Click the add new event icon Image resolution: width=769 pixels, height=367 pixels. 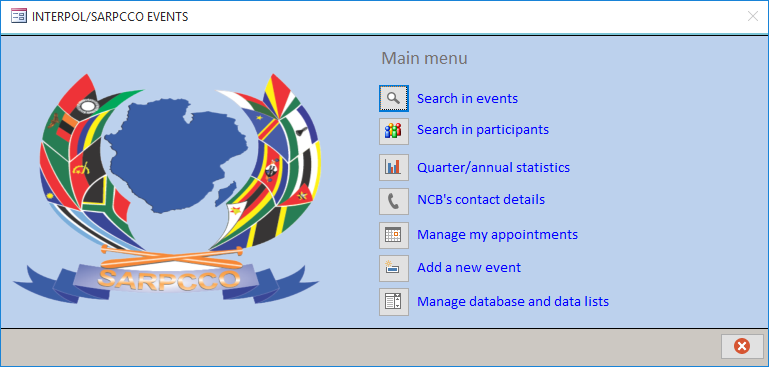pyautogui.click(x=393, y=268)
